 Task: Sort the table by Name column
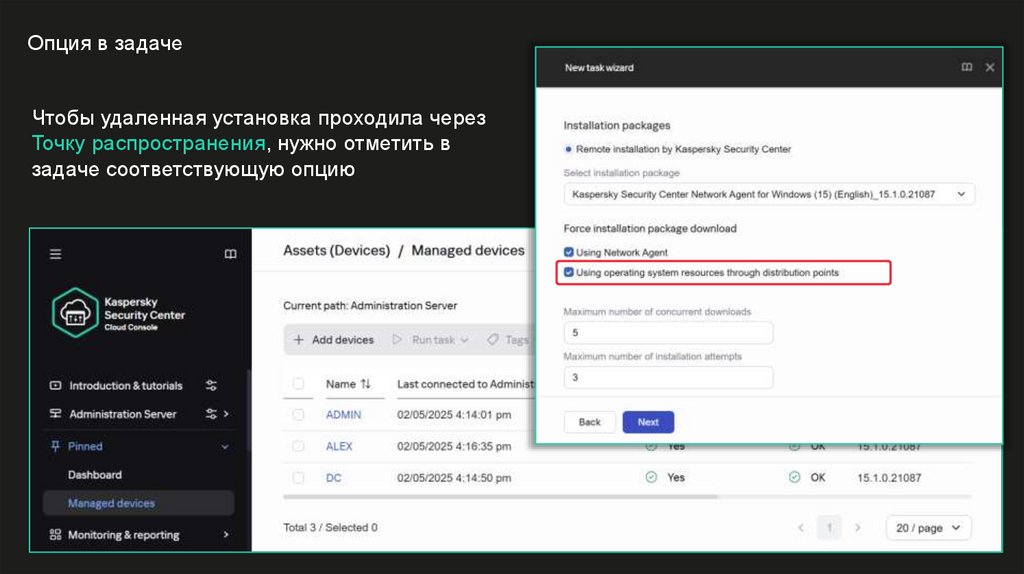[348, 384]
